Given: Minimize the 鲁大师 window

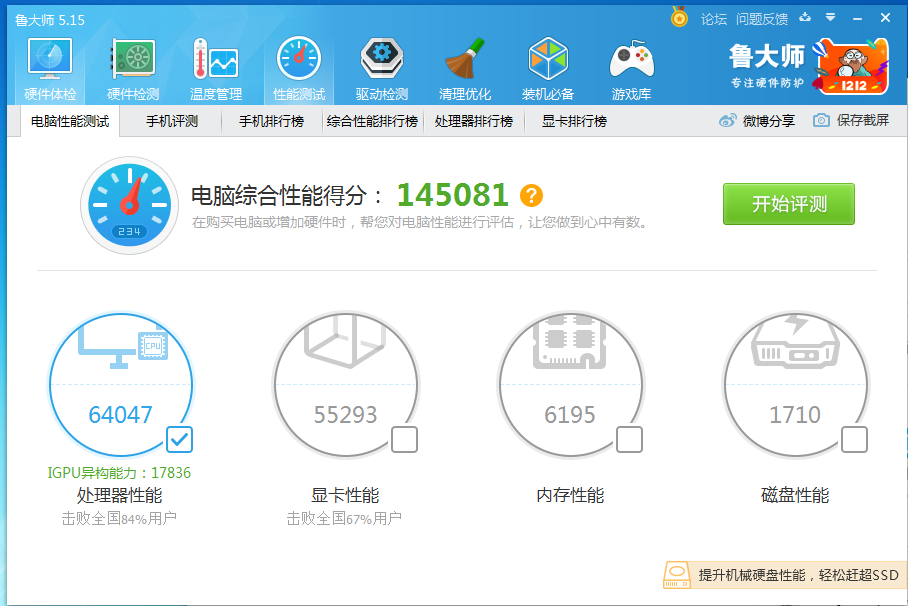Looking at the screenshot, I should pos(858,19).
